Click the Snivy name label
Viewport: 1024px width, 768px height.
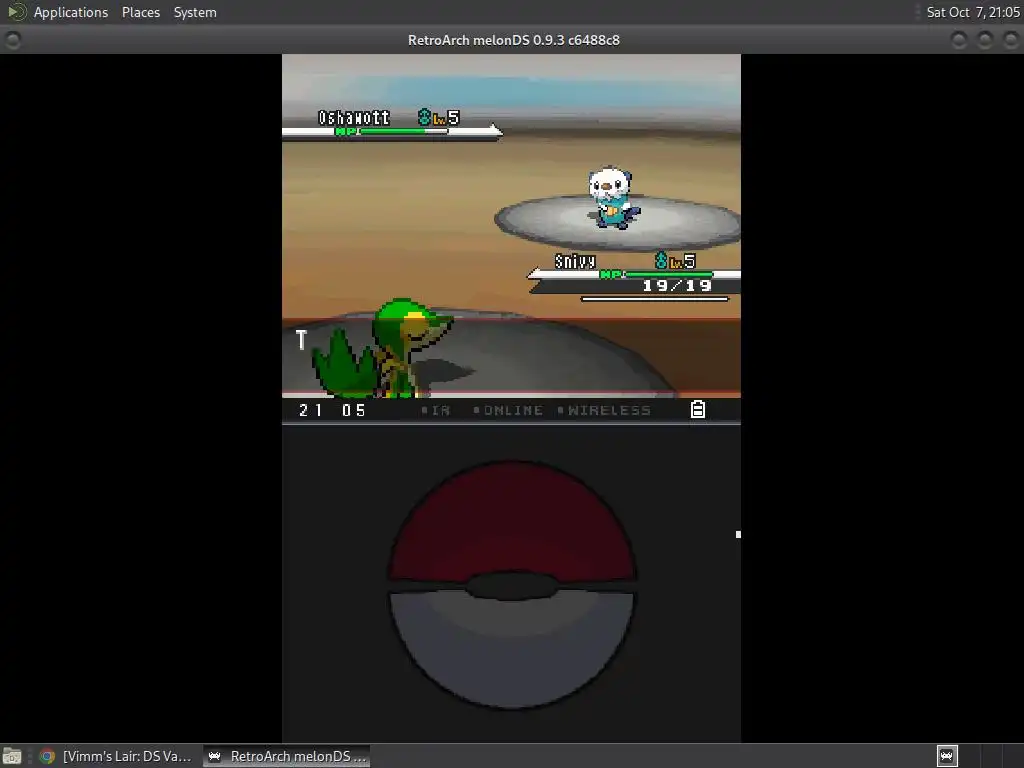tap(575, 261)
